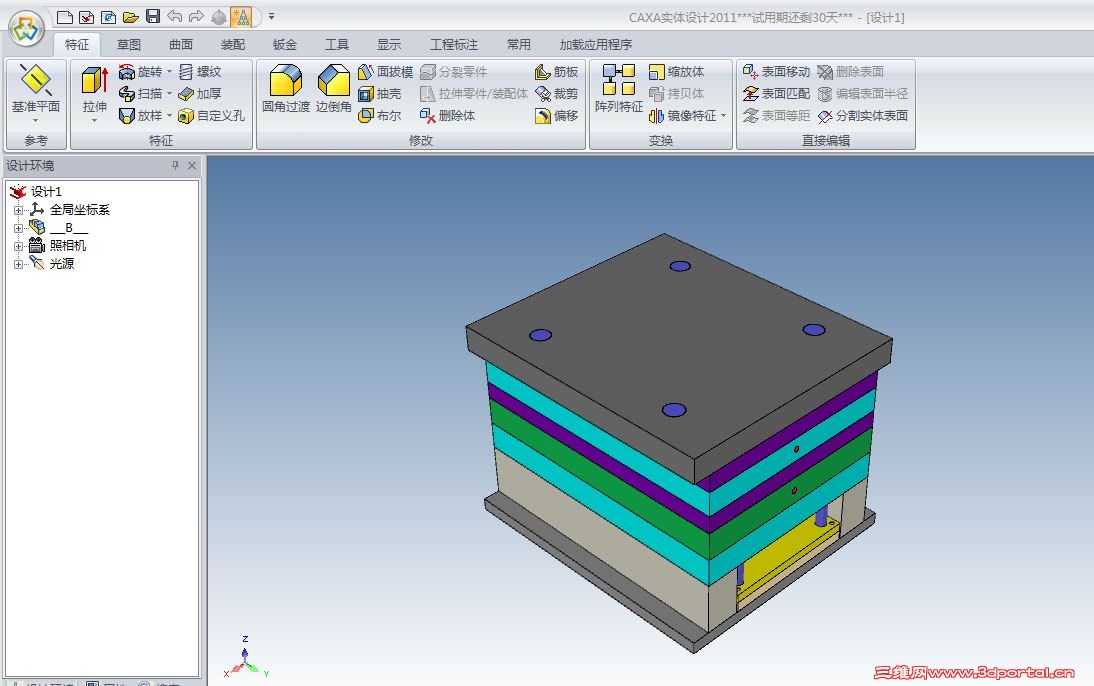This screenshot has width=1094, height=686.
Task: Undo the last action
Action: tap(174, 17)
